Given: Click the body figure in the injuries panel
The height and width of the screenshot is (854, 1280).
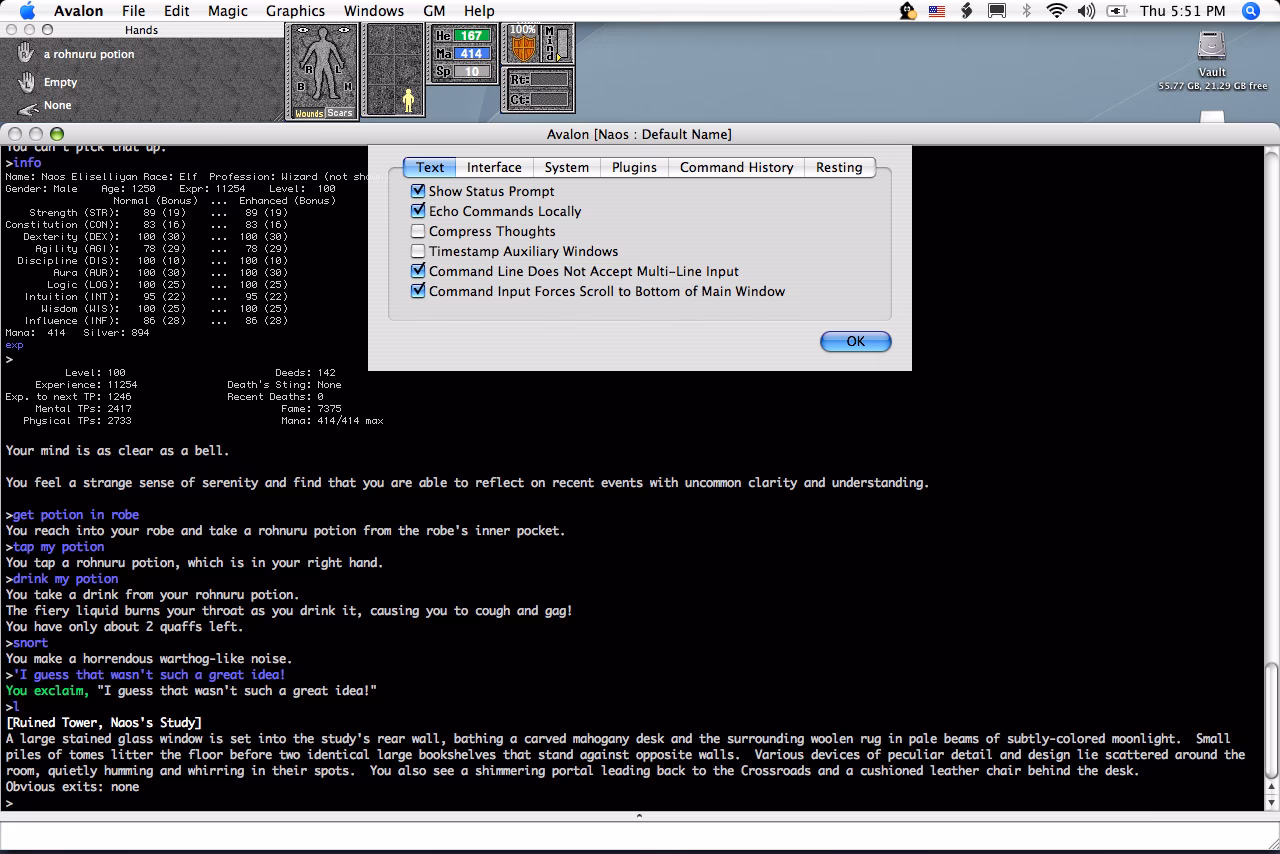Looking at the screenshot, I should coord(322,64).
